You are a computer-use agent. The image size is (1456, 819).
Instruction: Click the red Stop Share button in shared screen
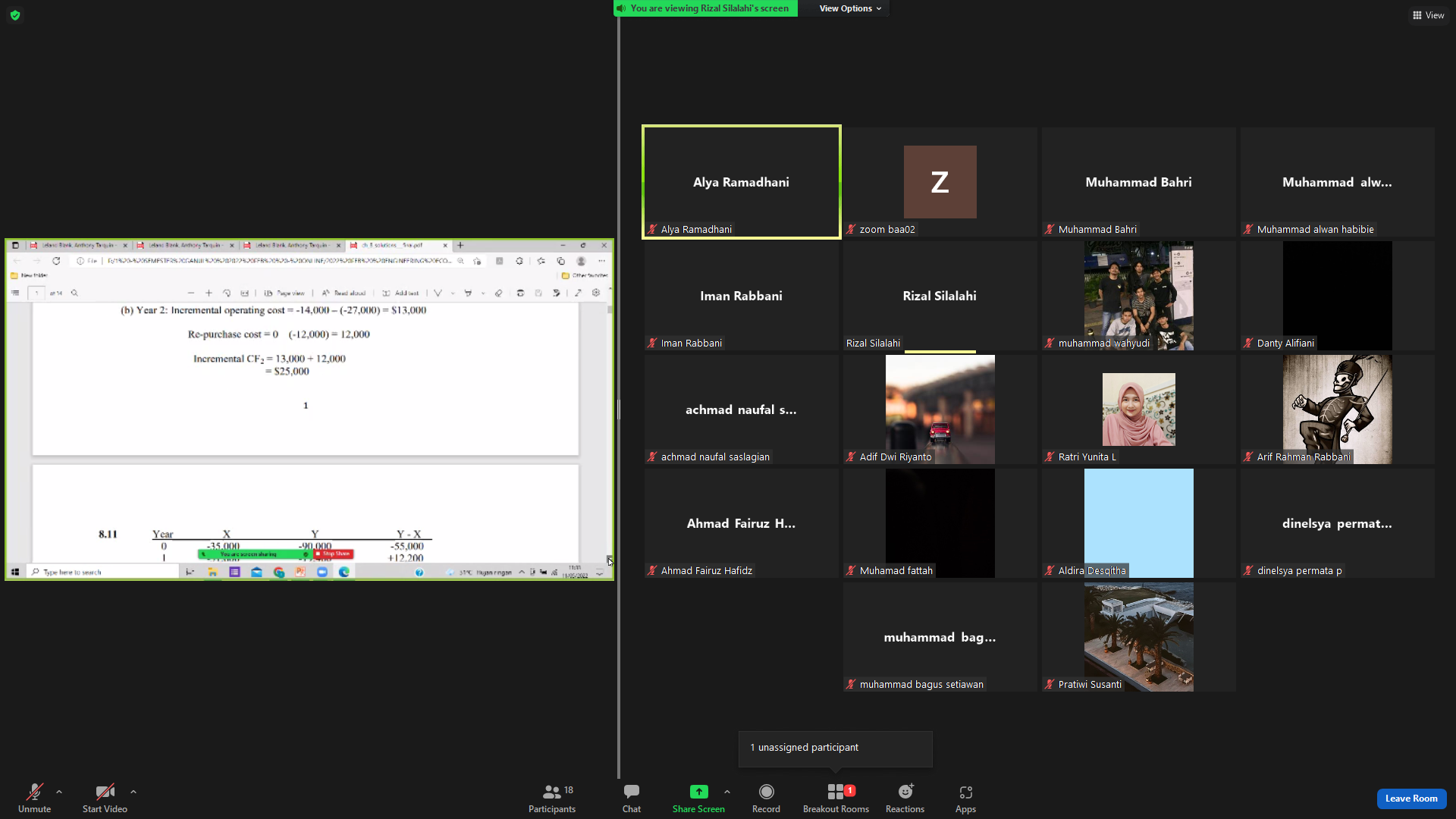[334, 554]
